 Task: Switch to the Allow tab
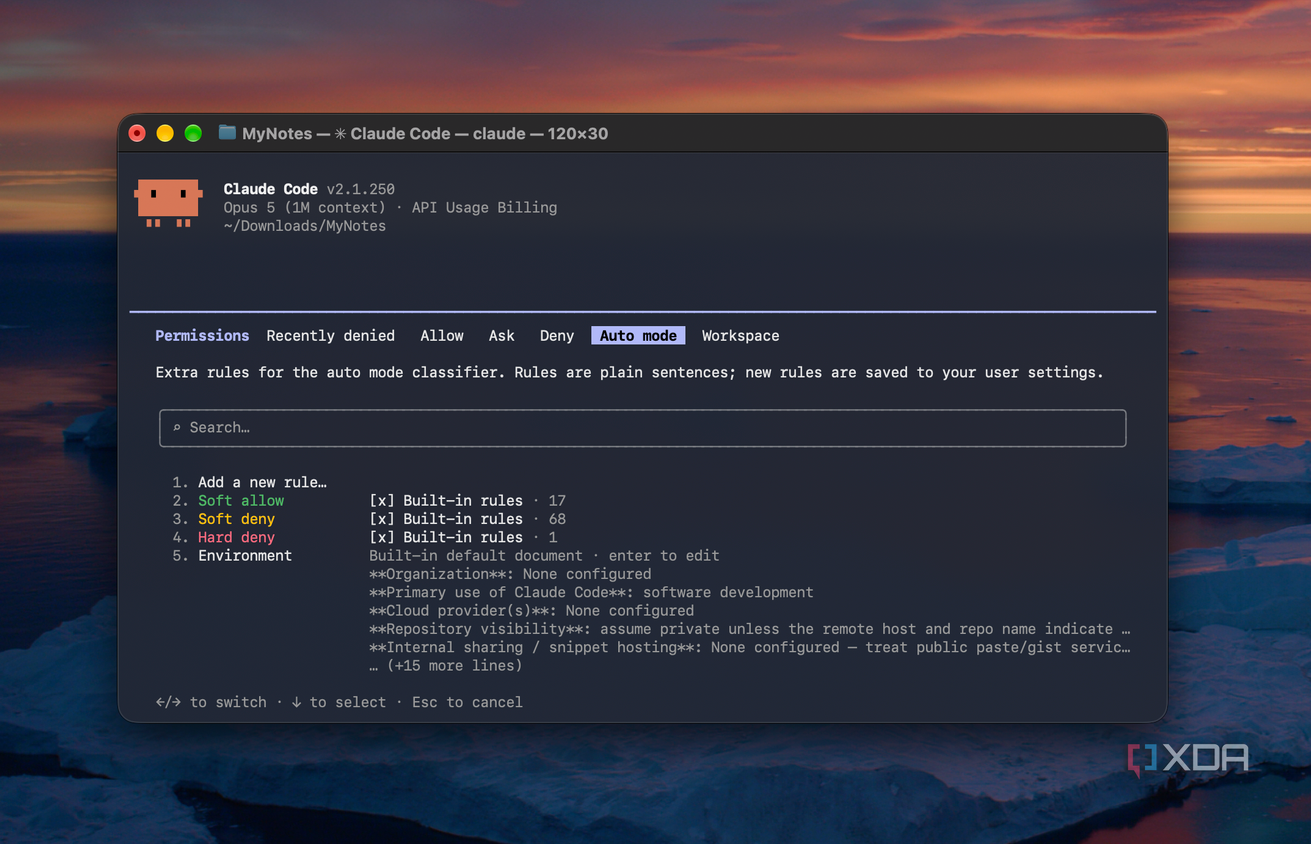click(x=442, y=336)
